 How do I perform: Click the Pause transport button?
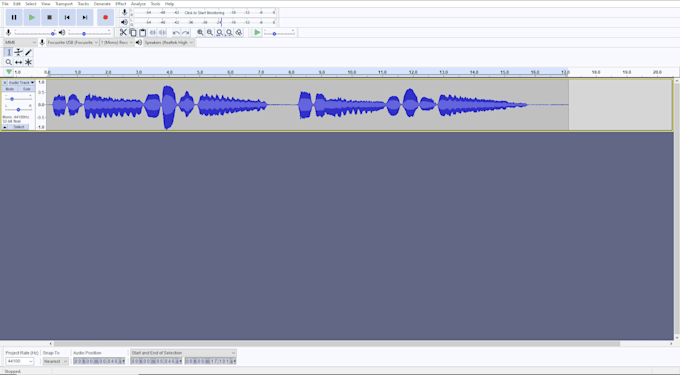tap(14, 17)
